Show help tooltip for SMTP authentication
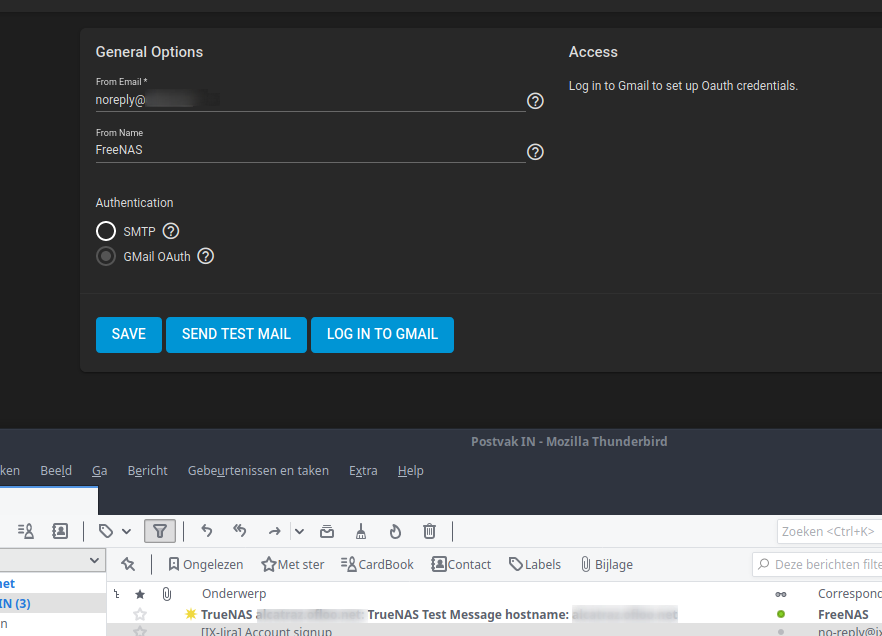 click(171, 231)
